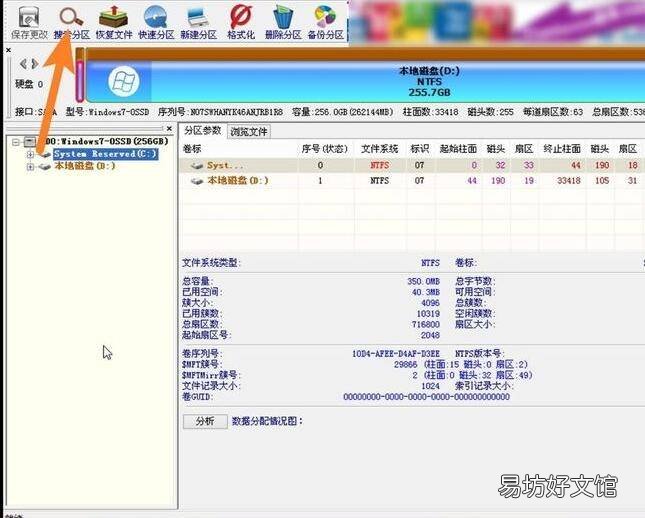
Task: Click the 29866 $MFT cluster value
Action: (405, 364)
